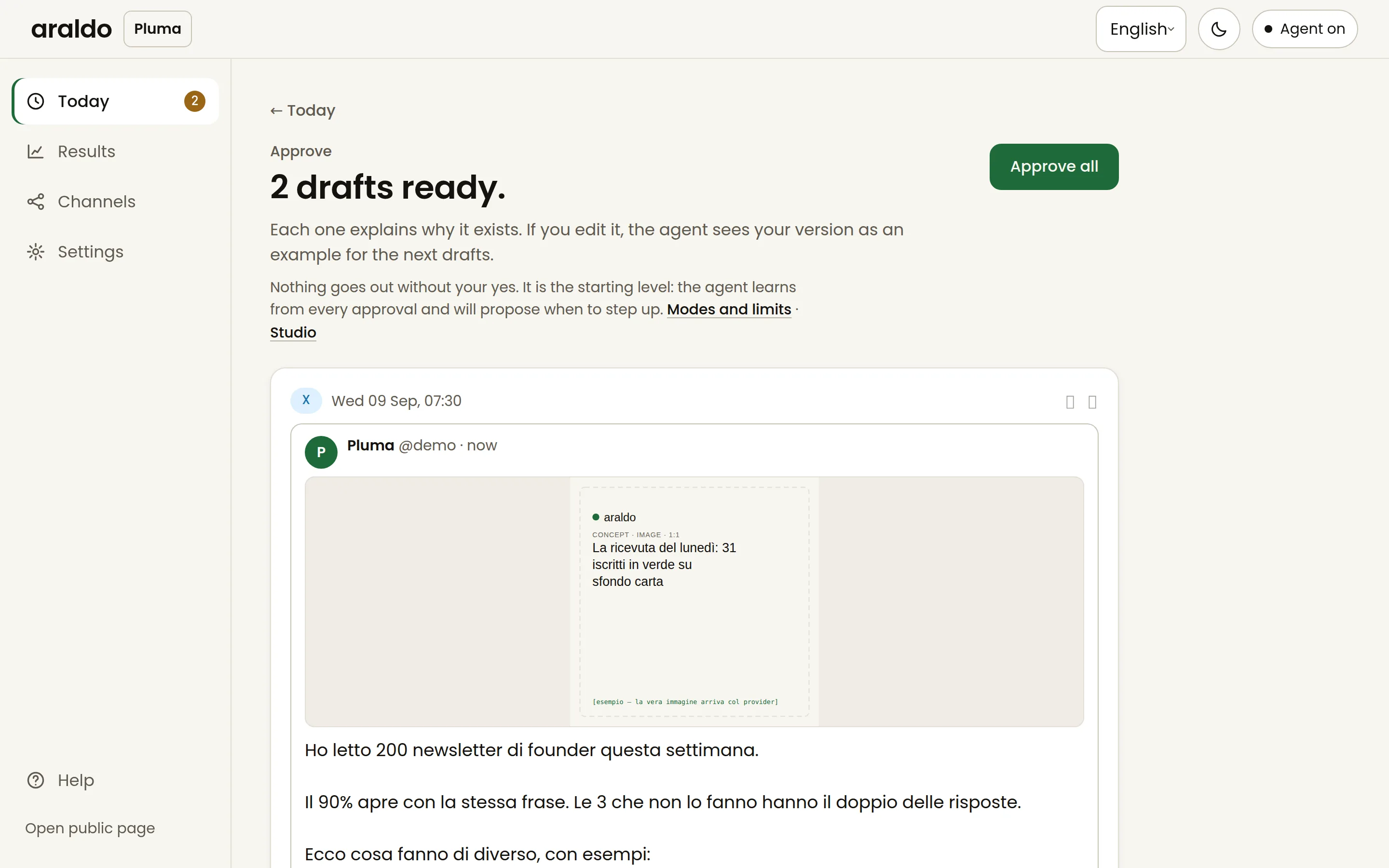Click '[esempio — la vera immagine arriva col provider]' note

click(x=685, y=702)
